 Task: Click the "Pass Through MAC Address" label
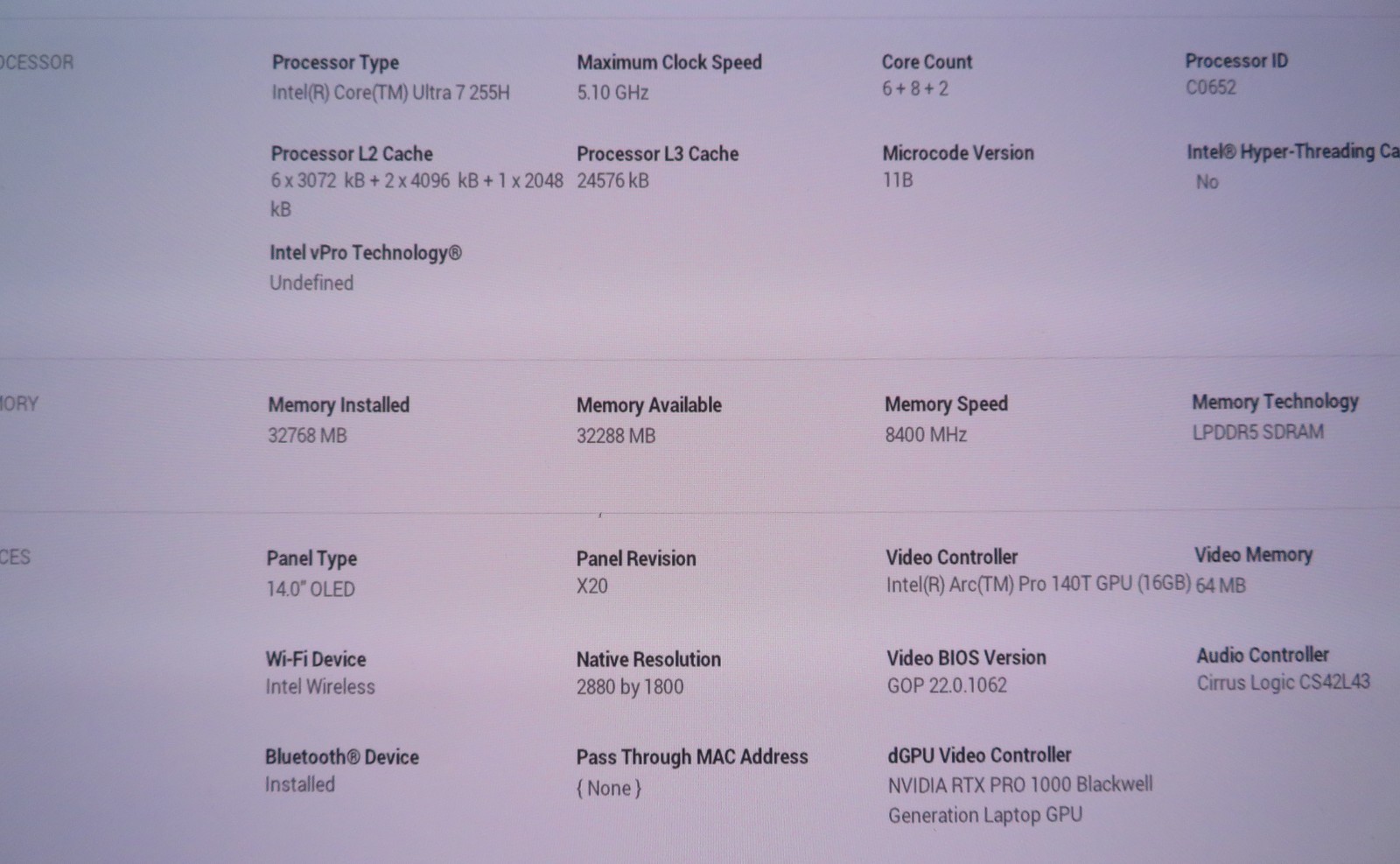tap(692, 757)
